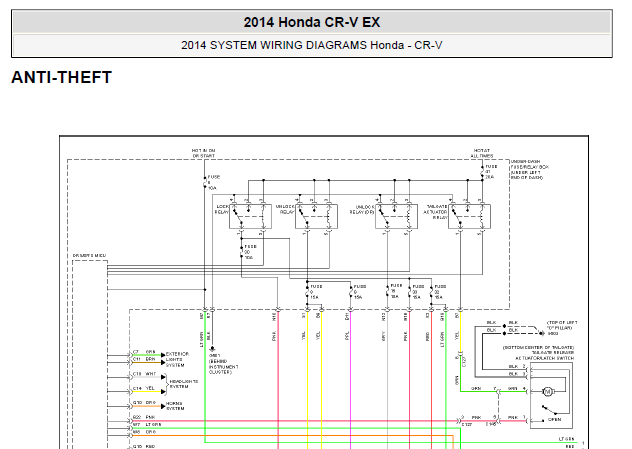Viewport: 632px width, 449px height.
Task: Click the DRIVER'S MICU label
Action: [x=89, y=256]
